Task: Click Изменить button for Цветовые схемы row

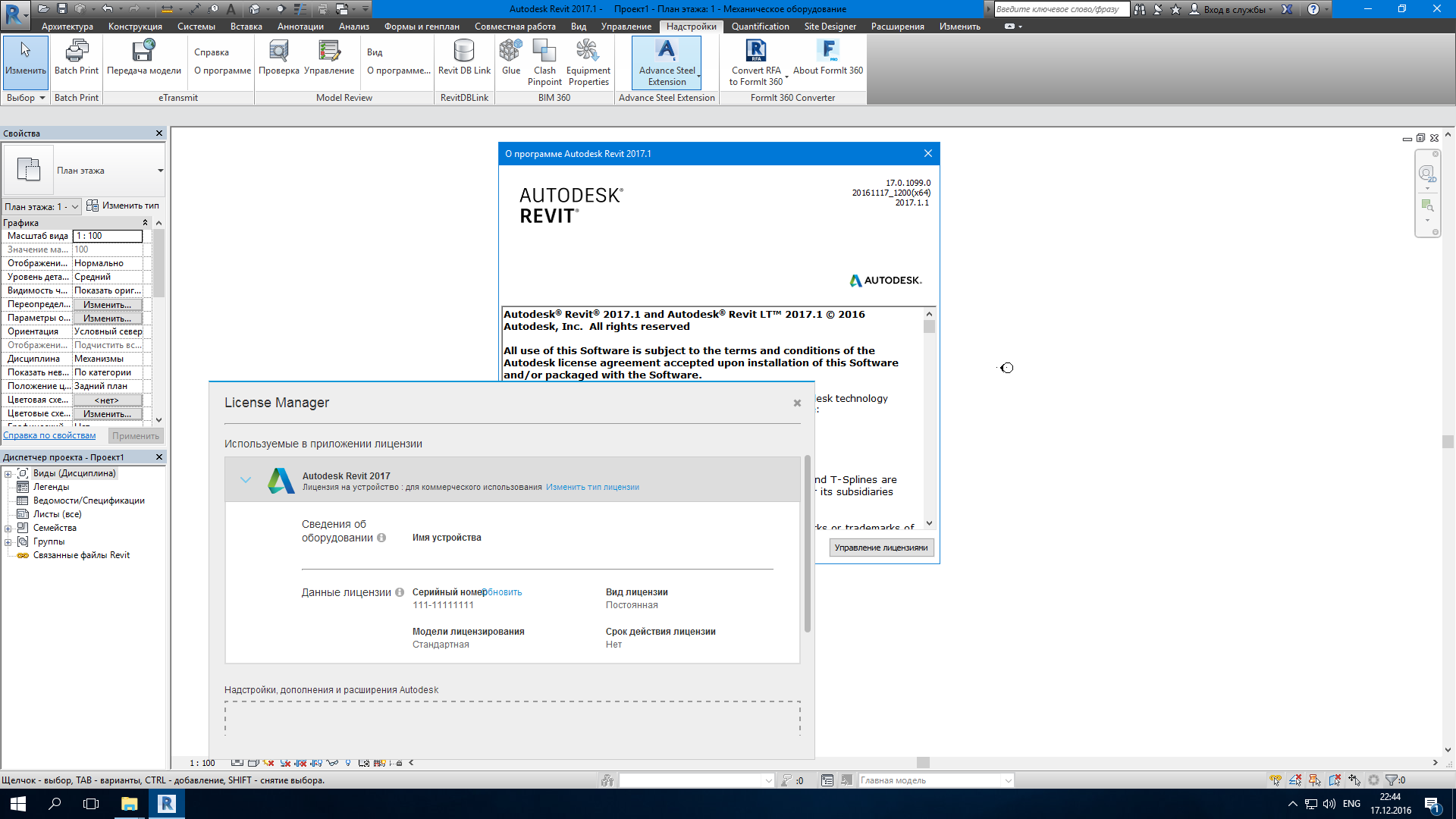Action: pos(108,414)
